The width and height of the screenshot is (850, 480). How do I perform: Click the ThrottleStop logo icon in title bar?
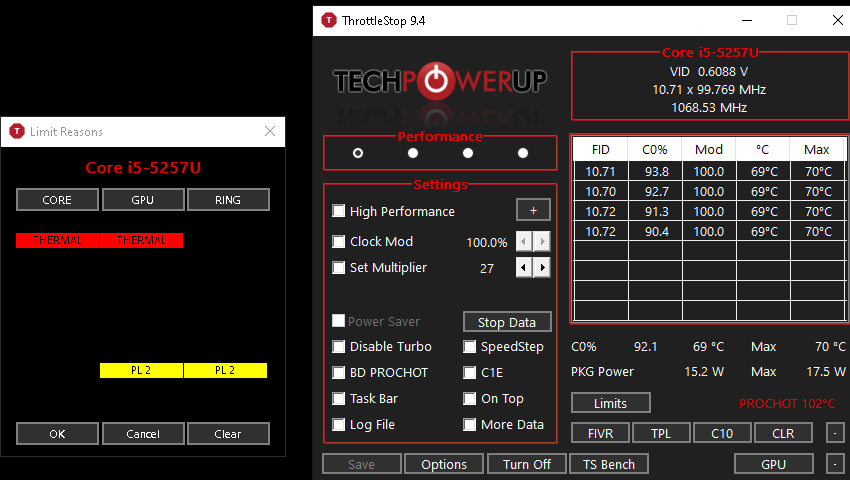[329, 21]
